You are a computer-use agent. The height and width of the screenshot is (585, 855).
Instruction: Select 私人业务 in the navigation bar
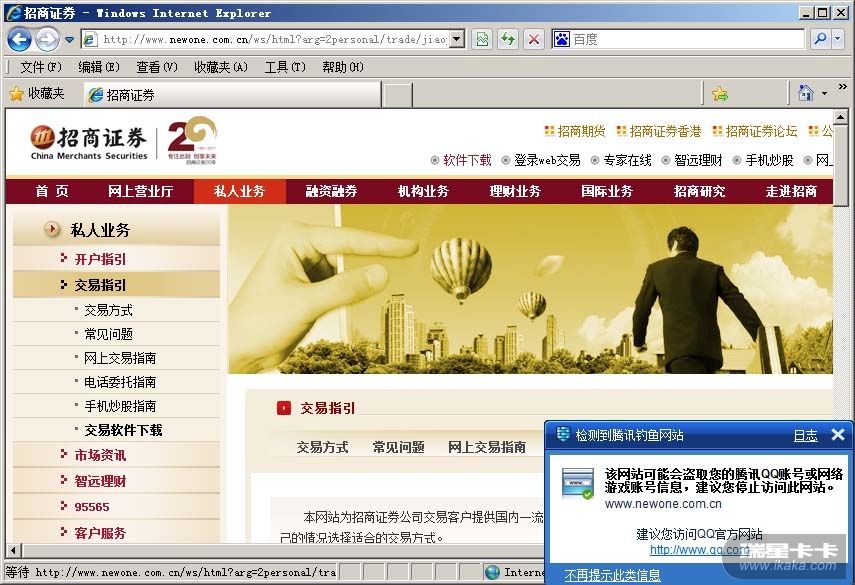tap(239, 191)
